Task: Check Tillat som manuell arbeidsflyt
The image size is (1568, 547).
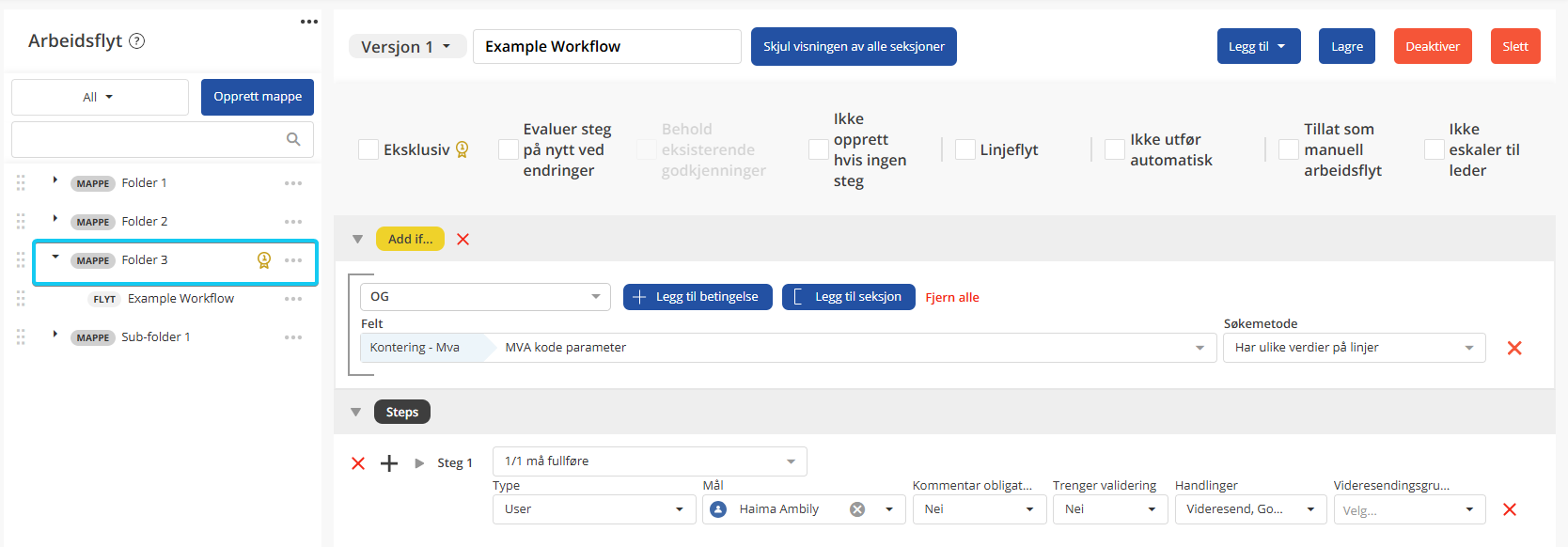Action: click(x=1289, y=149)
